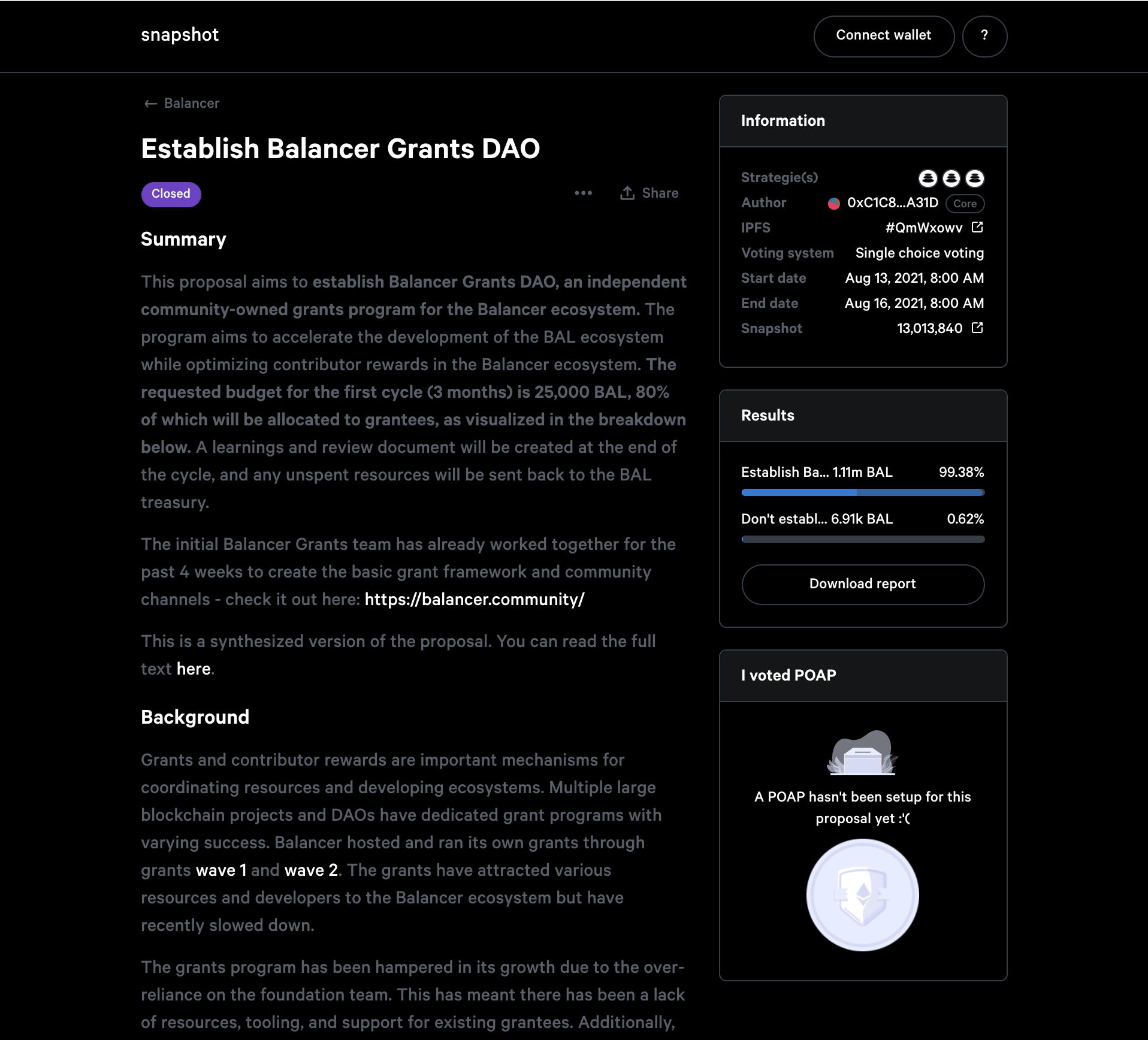This screenshot has height=1040, width=1148.
Task: Visit the balancer.community link
Action: [x=473, y=598]
